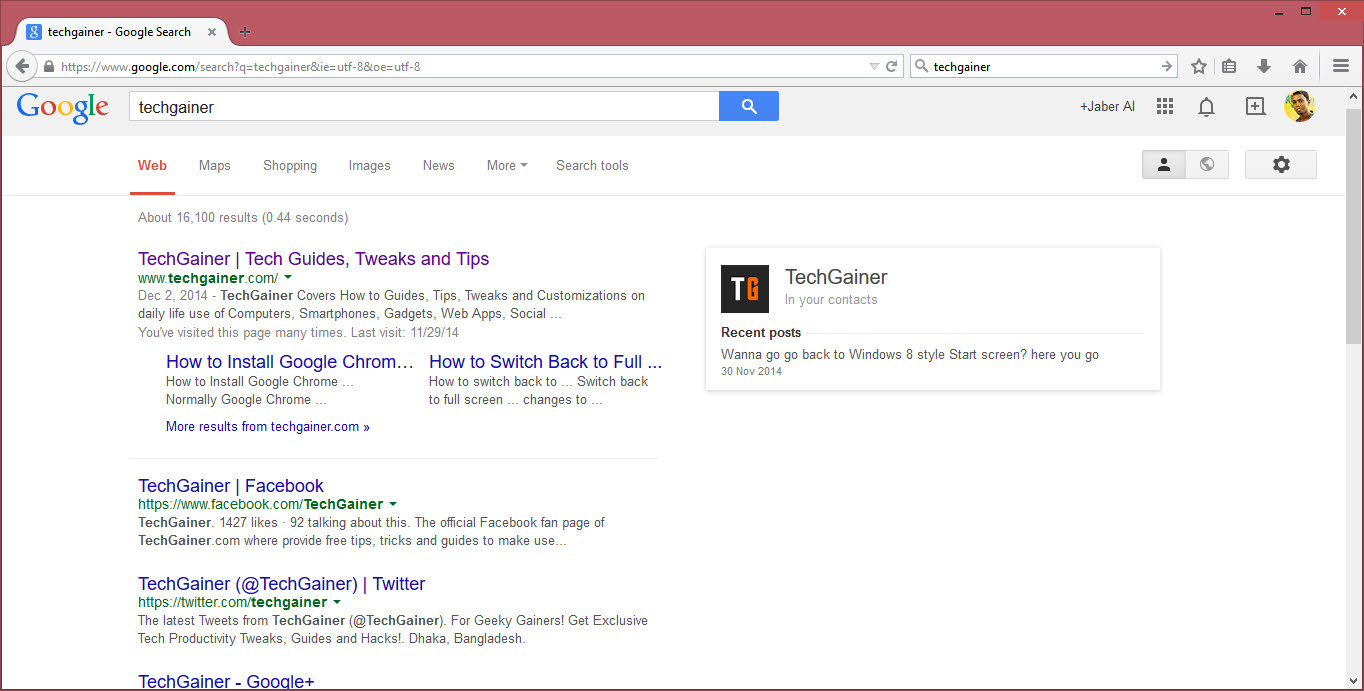Go to Firefox home page icon
The image size is (1364, 691).
[1299, 66]
